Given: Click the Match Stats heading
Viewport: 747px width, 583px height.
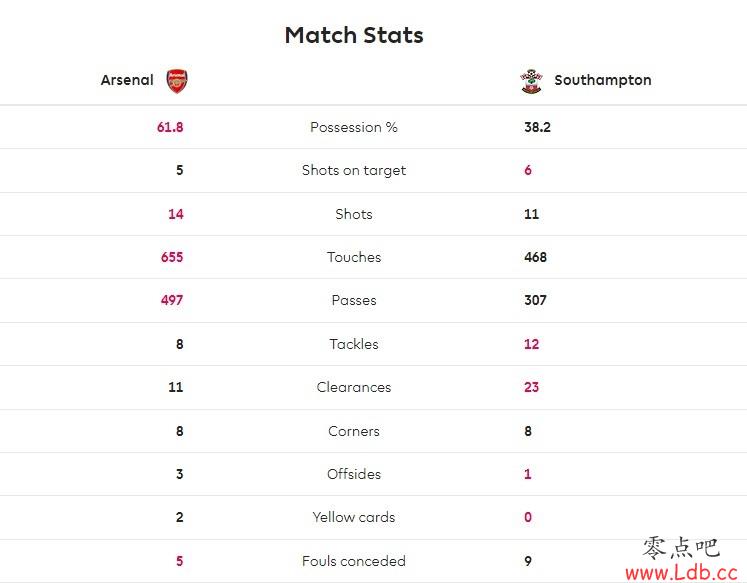Looking at the screenshot, I should point(354,35).
